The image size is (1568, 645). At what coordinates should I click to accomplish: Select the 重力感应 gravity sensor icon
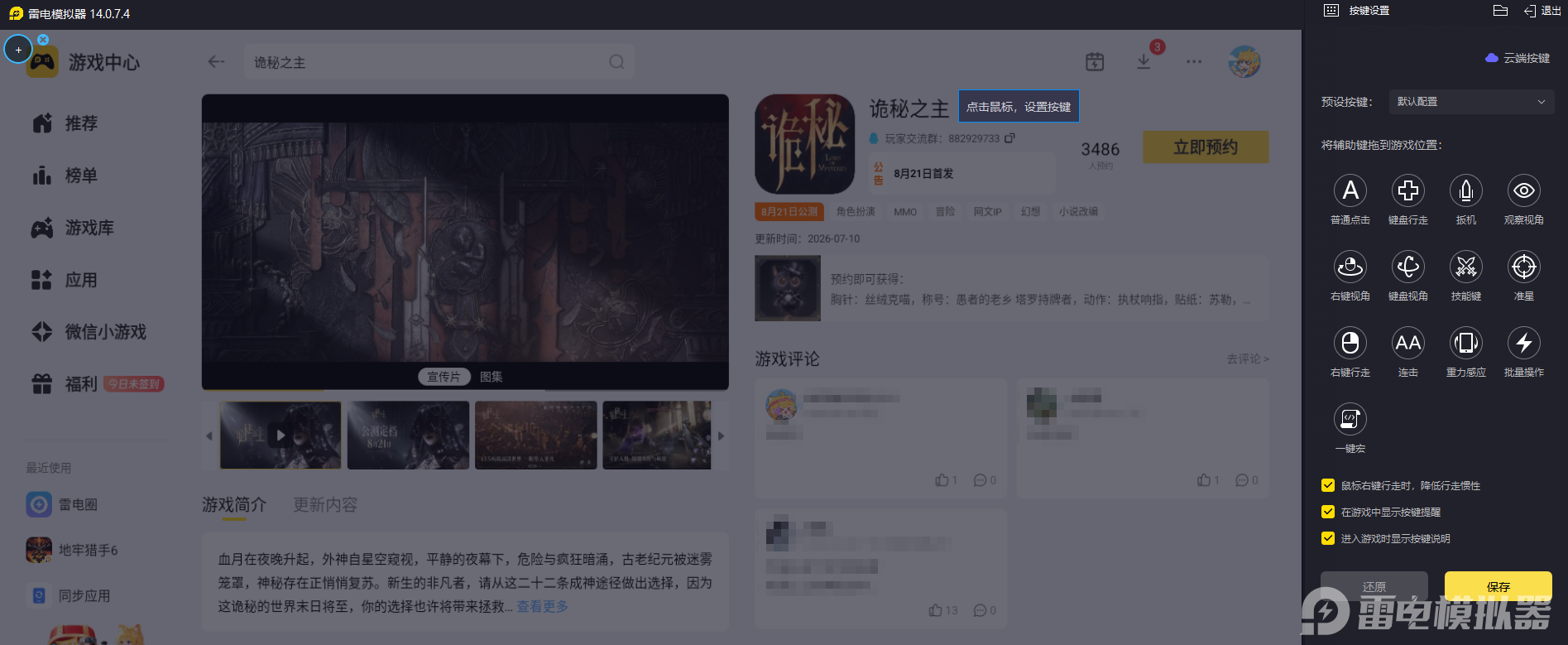pos(1466,343)
